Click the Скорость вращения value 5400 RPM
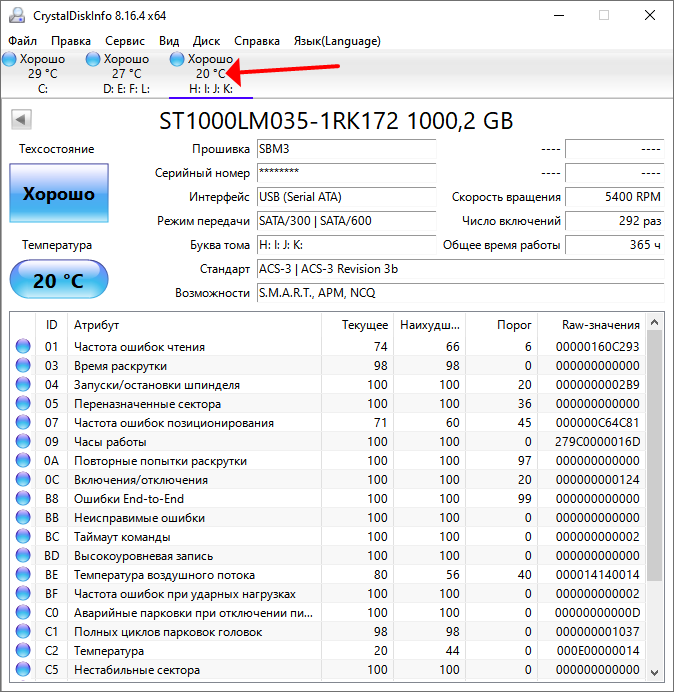 pyautogui.click(x=614, y=197)
